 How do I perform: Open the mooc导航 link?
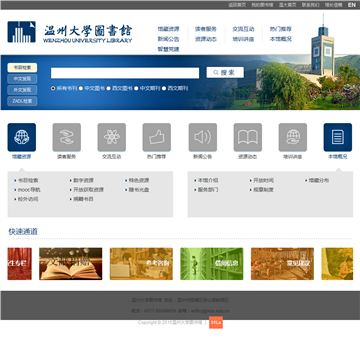click(x=29, y=190)
